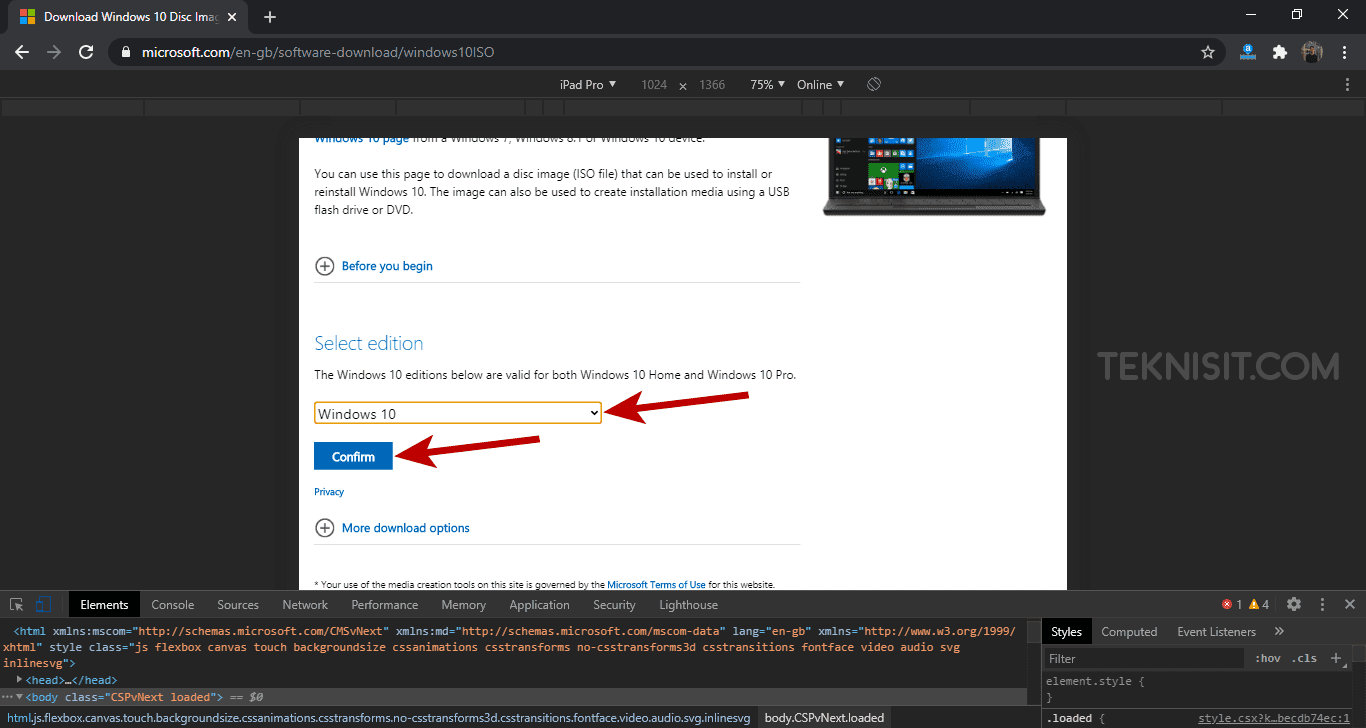Click the laptop product image
1366x728 pixels.
(x=933, y=176)
